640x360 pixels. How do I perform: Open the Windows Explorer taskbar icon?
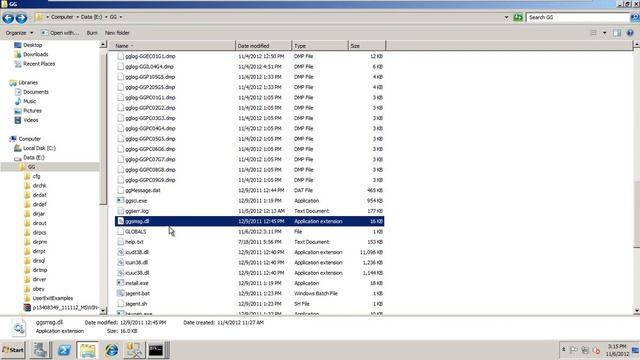pyautogui.click(x=87, y=350)
